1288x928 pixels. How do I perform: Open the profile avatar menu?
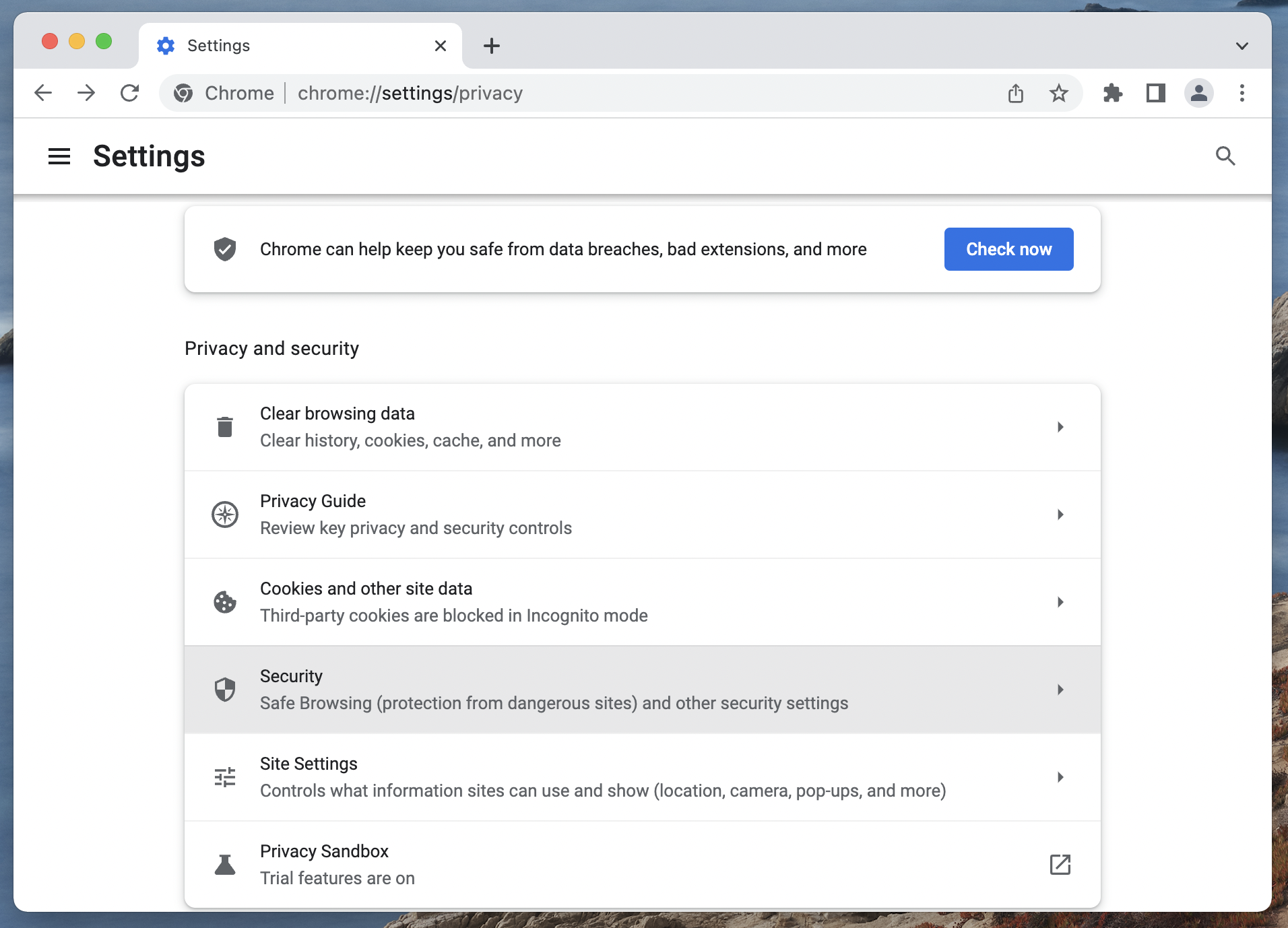point(1199,93)
